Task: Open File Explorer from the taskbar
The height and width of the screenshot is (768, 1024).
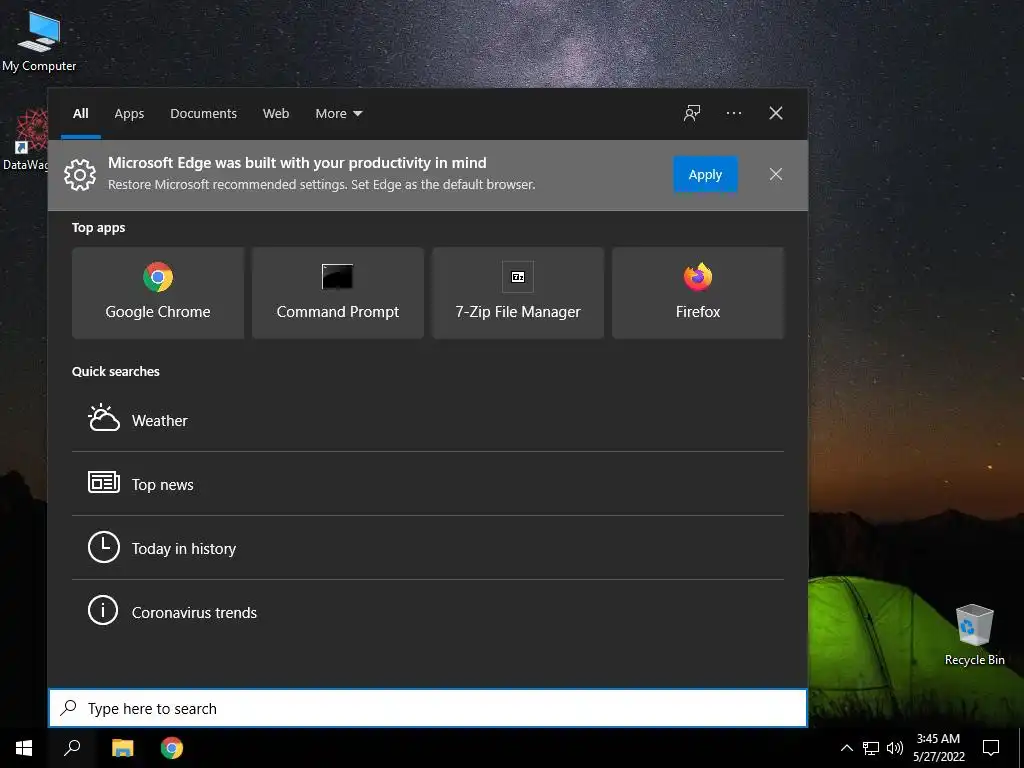Action: tap(122, 748)
